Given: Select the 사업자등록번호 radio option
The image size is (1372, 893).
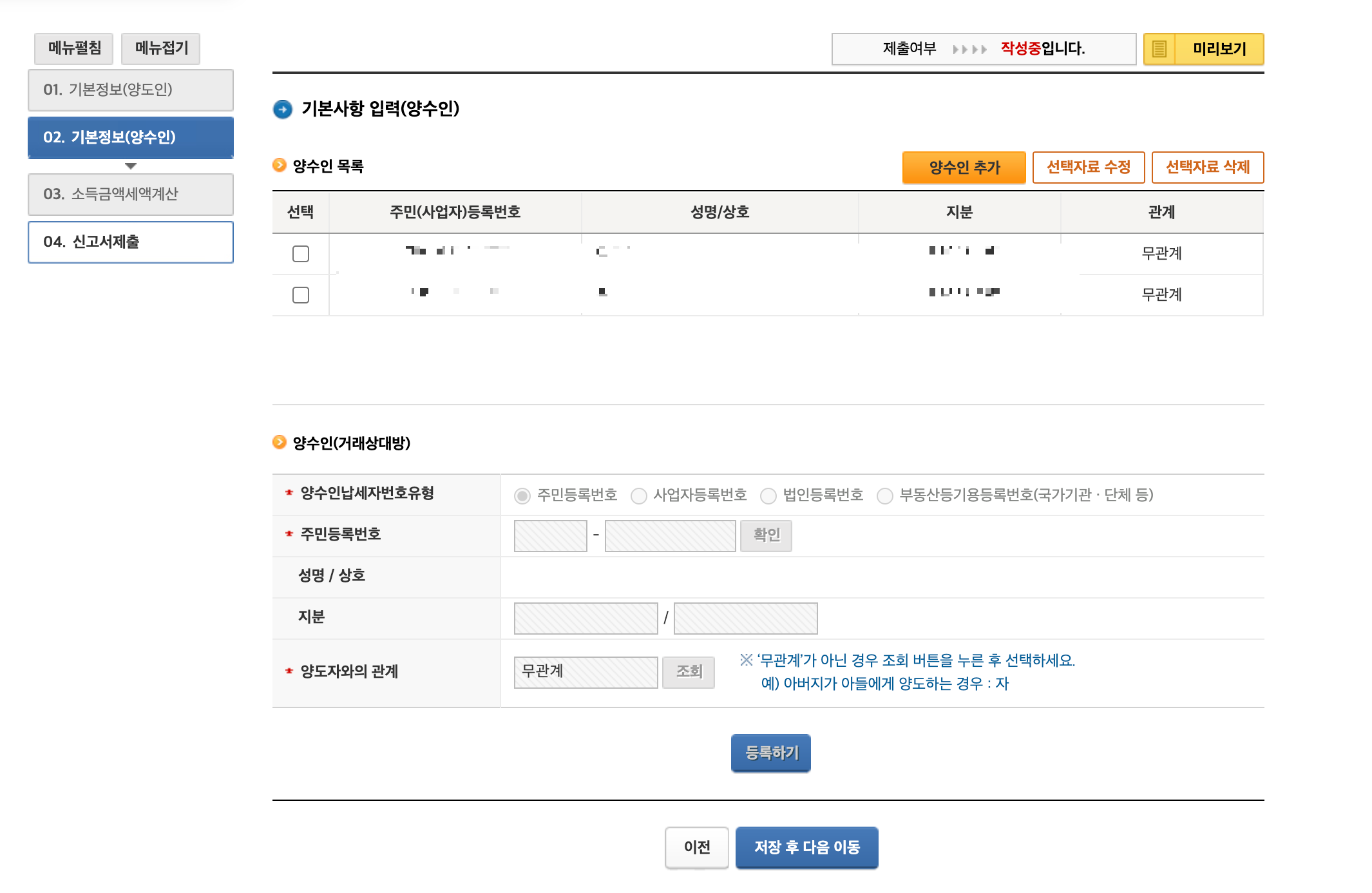Looking at the screenshot, I should (x=639, y=495).
